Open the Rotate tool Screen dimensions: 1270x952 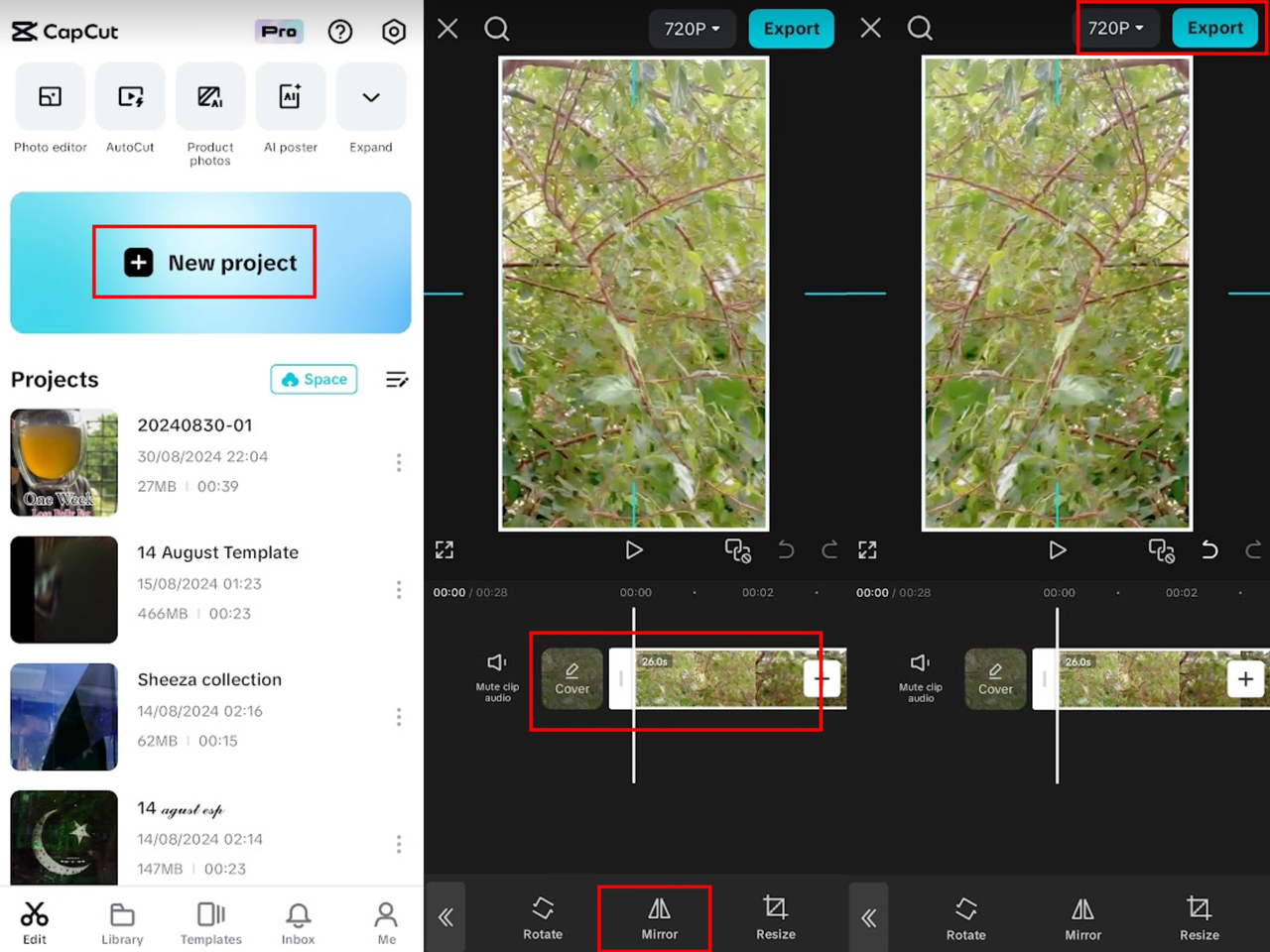point(542,916)
